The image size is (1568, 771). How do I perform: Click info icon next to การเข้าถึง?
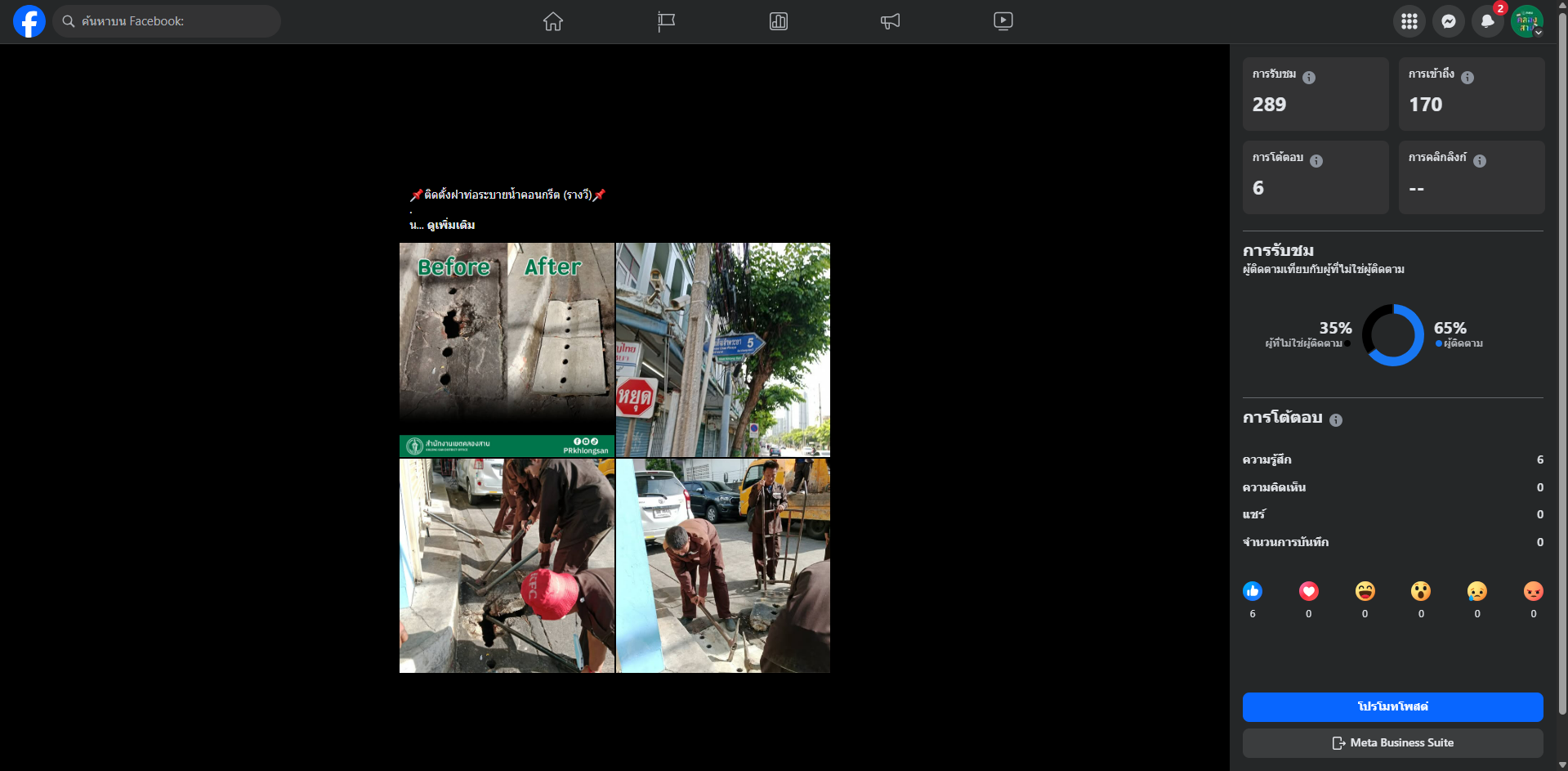[1467, 78]
